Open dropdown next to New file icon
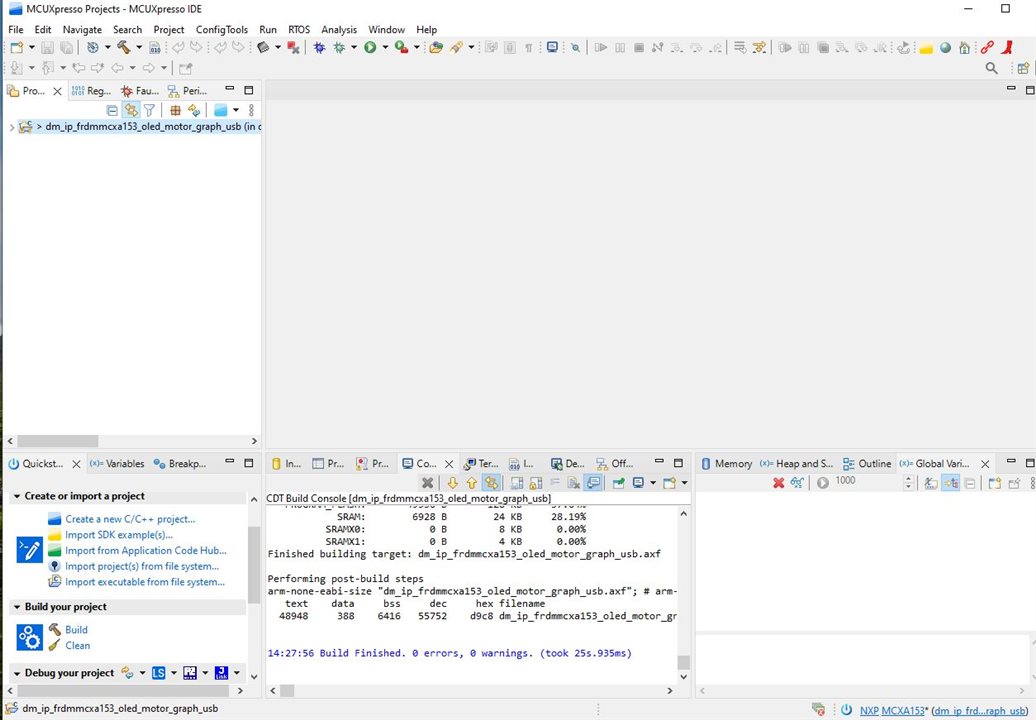This screenshot has height=720, width=1036. [31, 47]
